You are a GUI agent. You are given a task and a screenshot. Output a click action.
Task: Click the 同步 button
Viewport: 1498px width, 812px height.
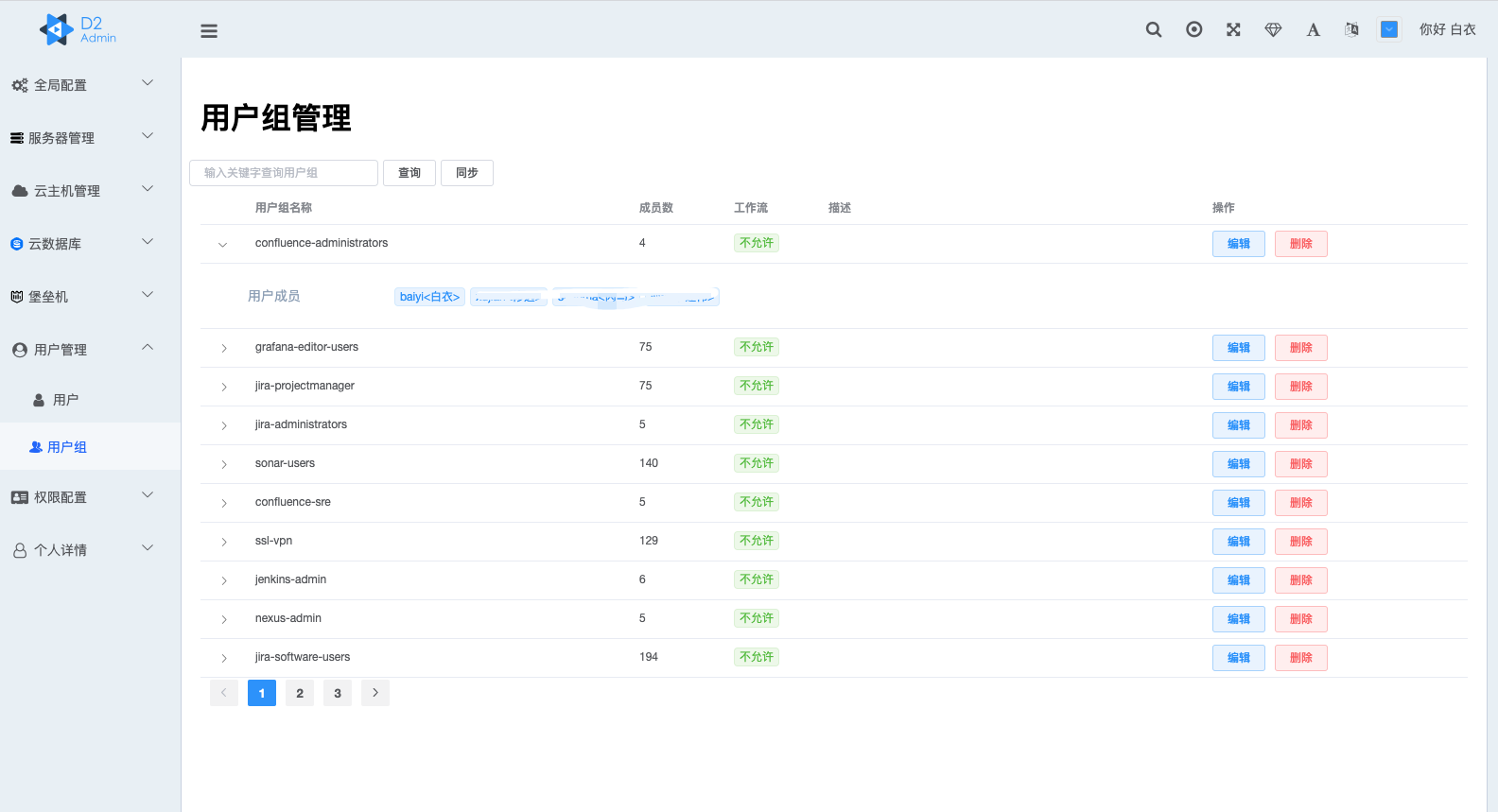pos(467,173)
